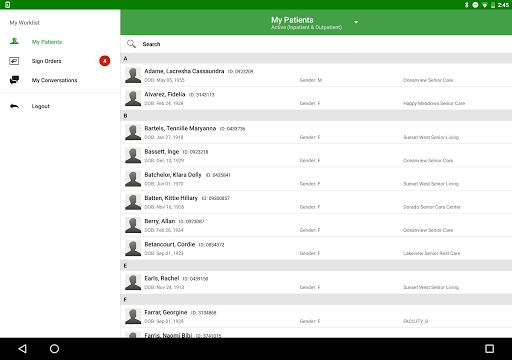Tap Android home circle button
512x360 pixels.
click(x=54, y=349)
